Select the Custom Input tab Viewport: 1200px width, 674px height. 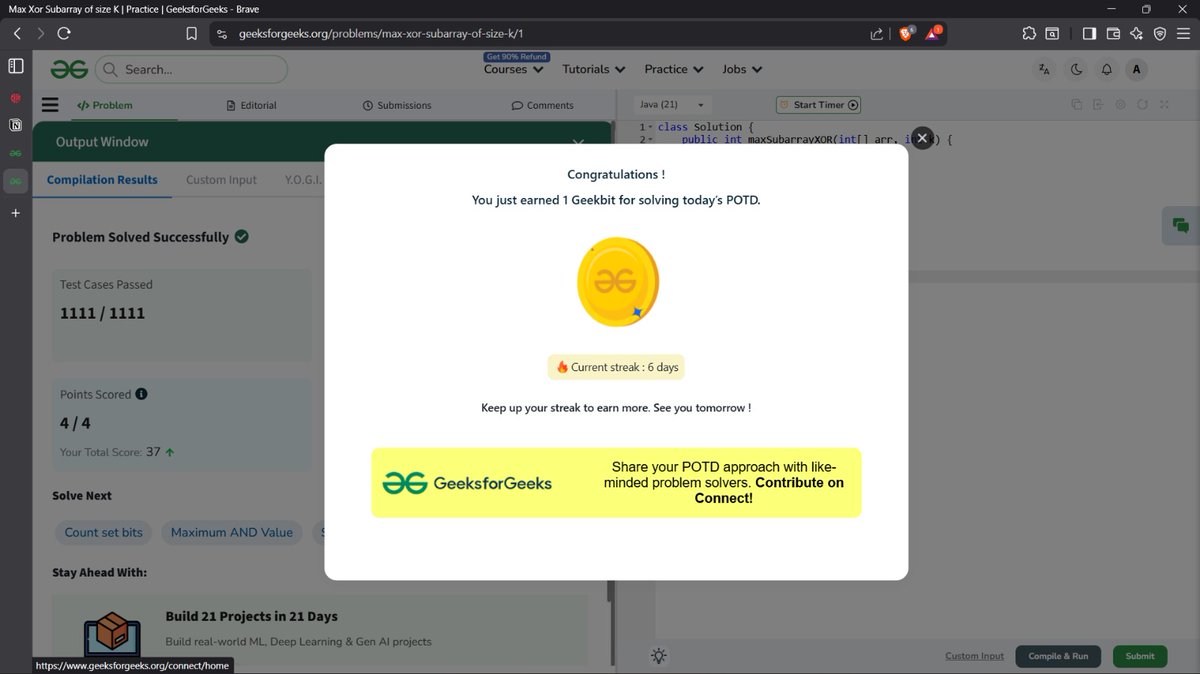coord(221,180)
